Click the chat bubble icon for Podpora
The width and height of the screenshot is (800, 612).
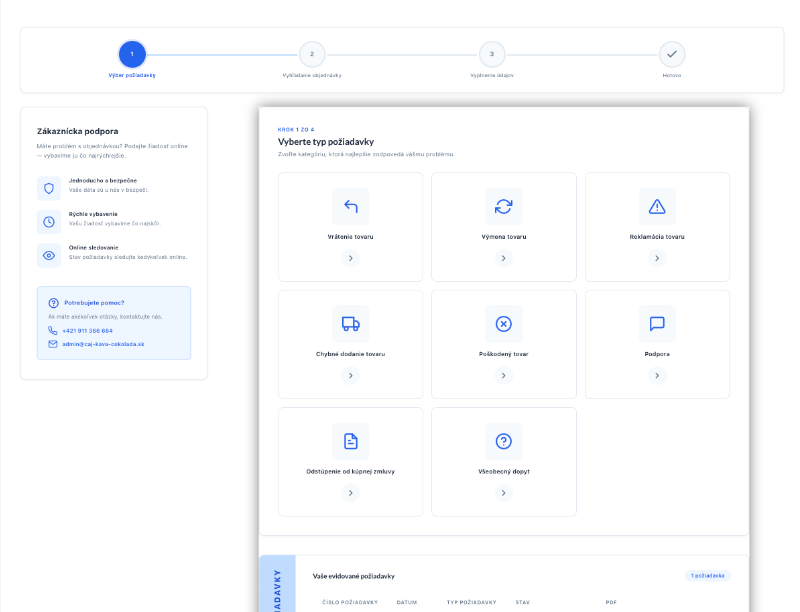(657, 324)
